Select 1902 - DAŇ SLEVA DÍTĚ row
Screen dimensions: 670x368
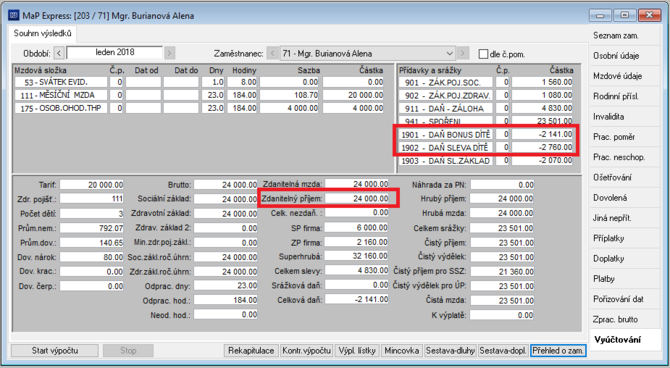tap(486, 148)
